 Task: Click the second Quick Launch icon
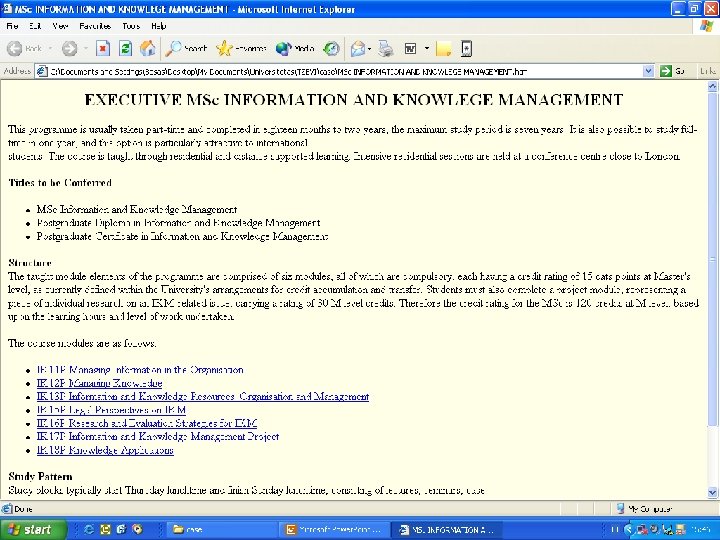[105, 529]
